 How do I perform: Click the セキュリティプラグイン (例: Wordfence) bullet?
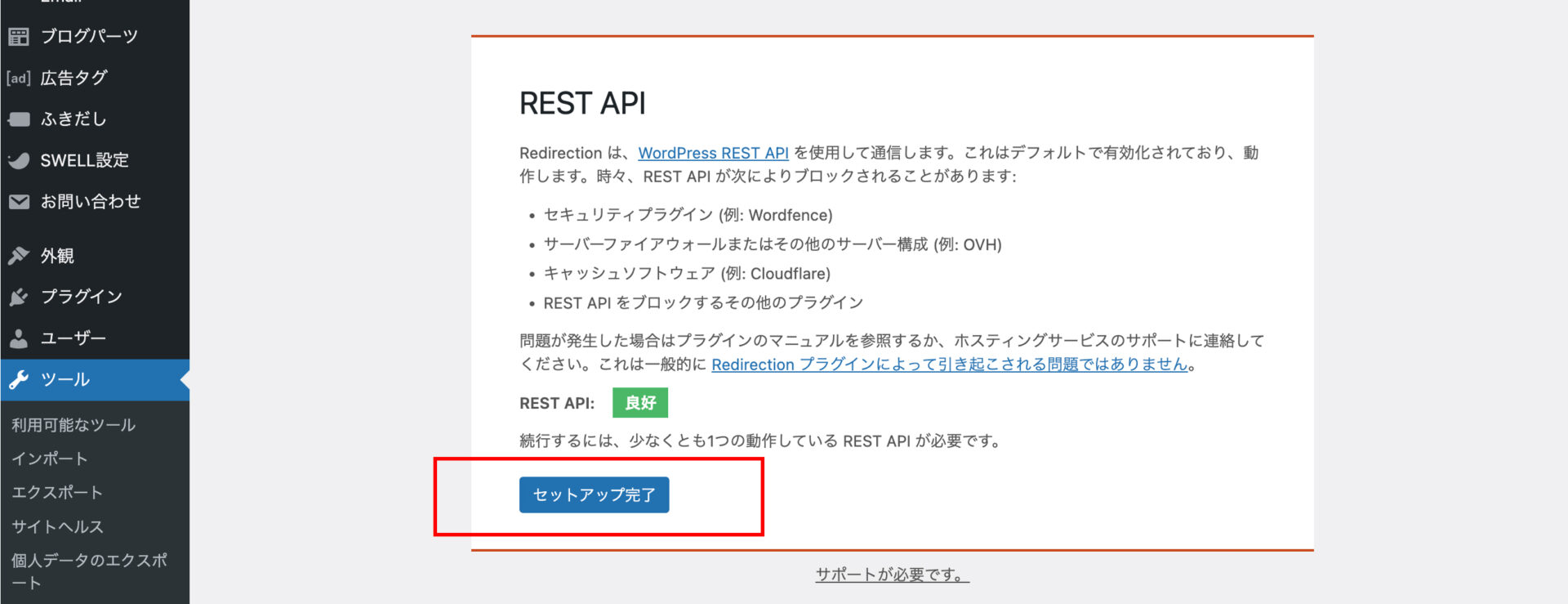[688, 215]
